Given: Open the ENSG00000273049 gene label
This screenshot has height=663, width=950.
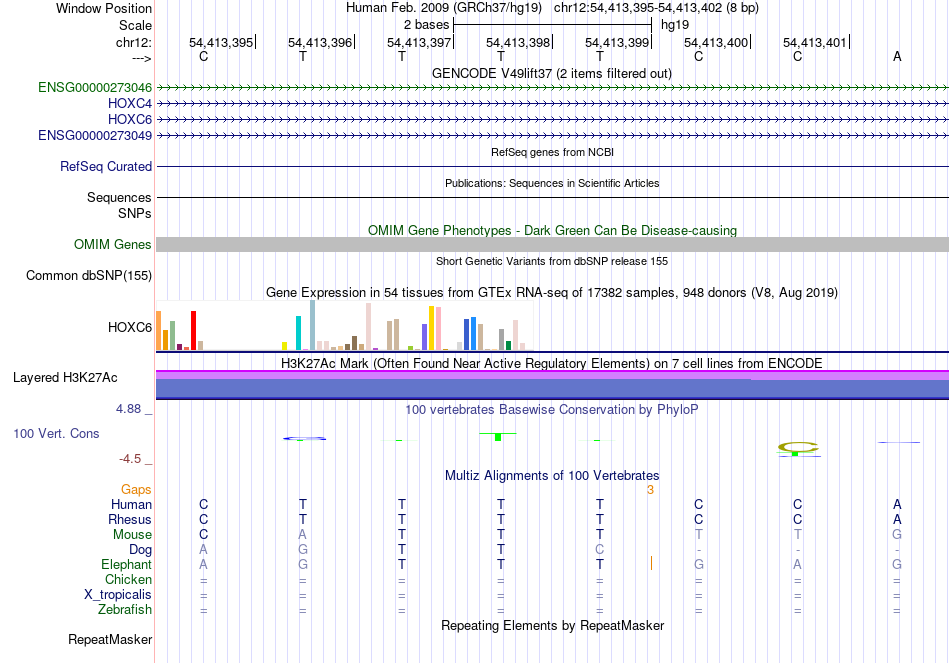Looking at the screenshot, I should [95, 135].
